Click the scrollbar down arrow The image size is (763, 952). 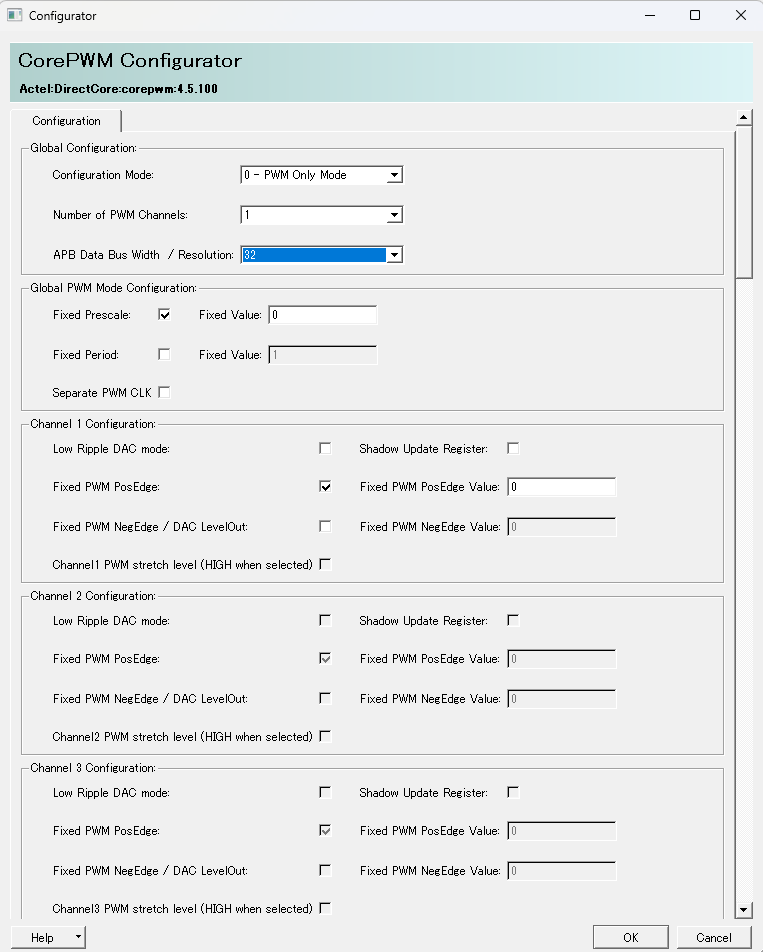point(743,909)
